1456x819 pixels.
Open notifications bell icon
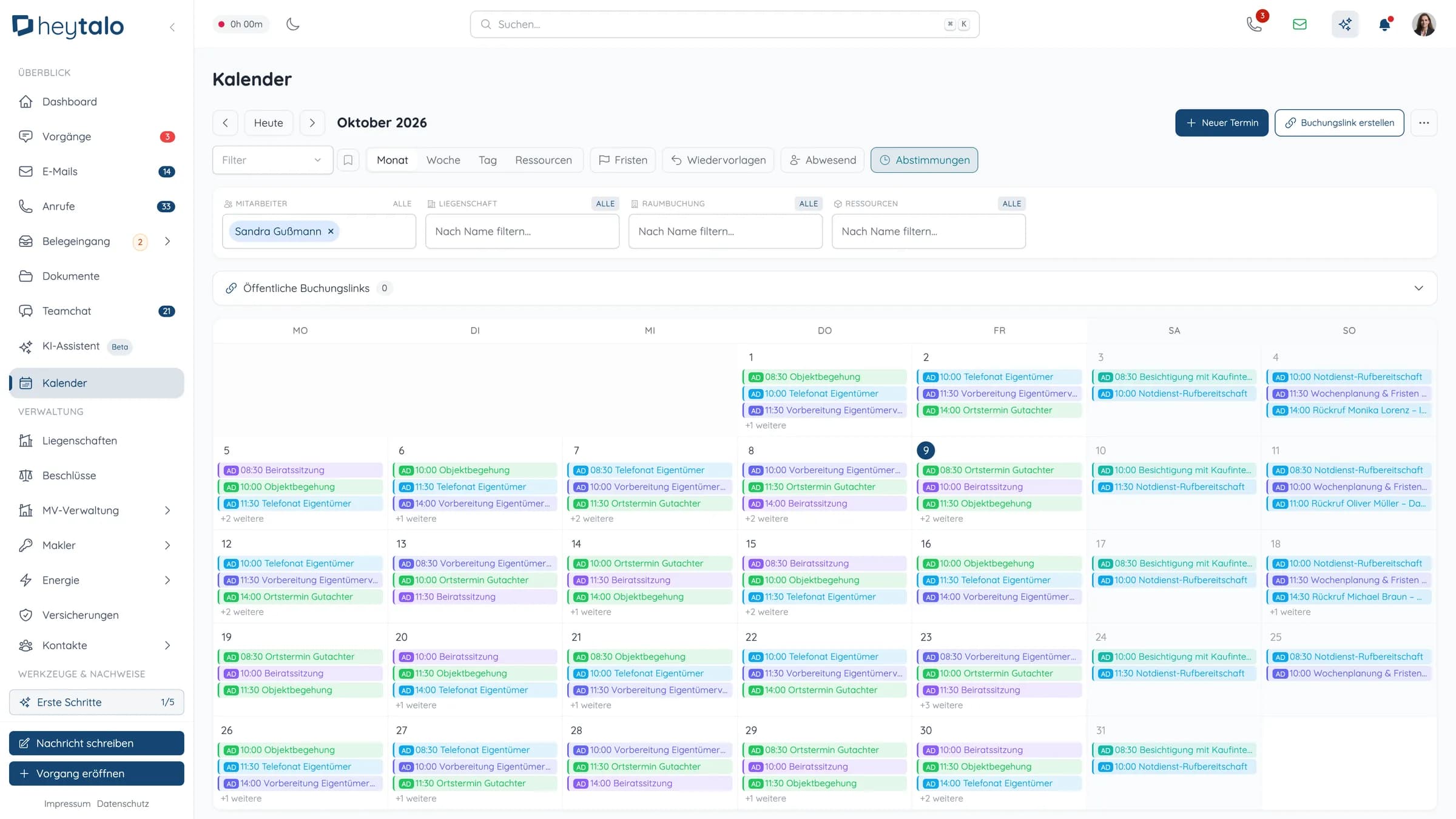[1384, 24]
